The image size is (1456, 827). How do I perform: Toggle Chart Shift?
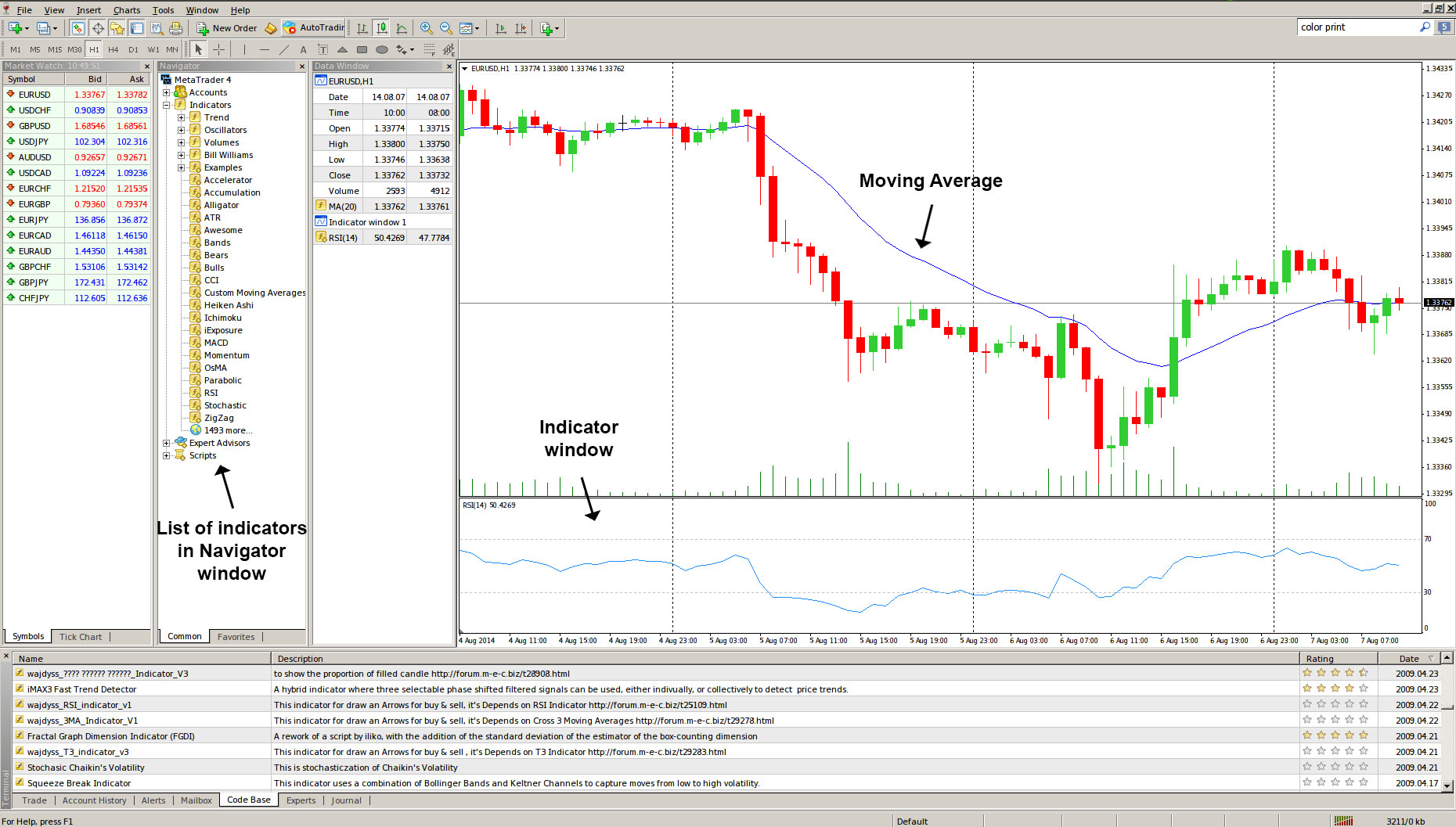point(521,28)
